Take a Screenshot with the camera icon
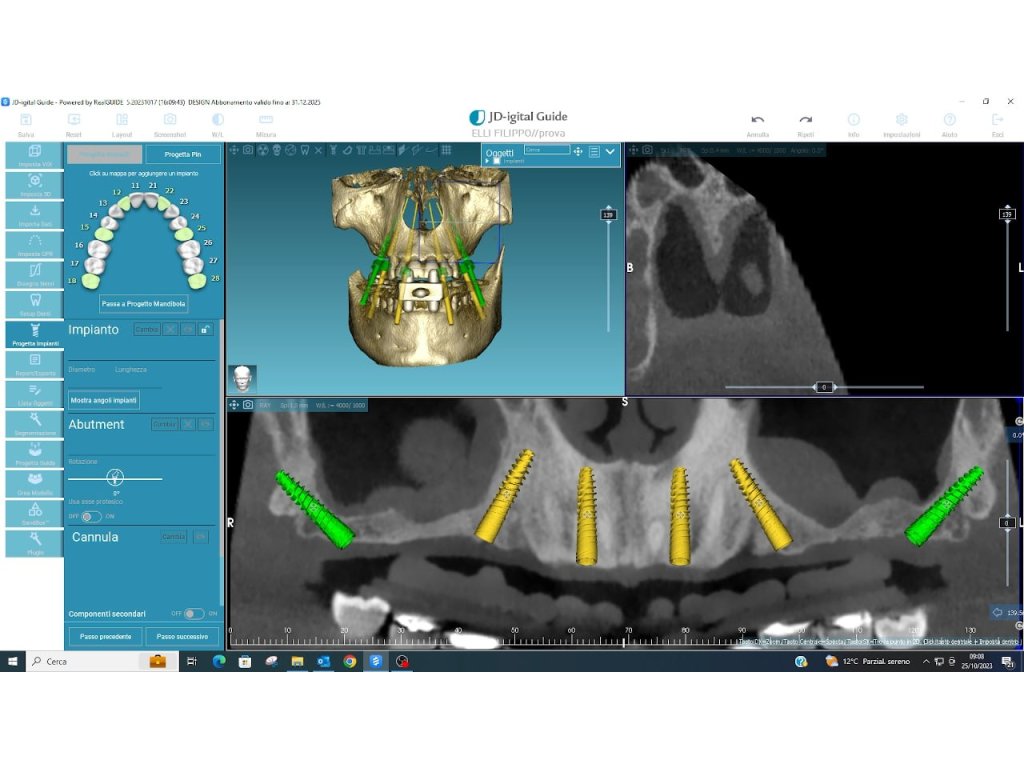This screenshot has width=1024, height=768. (170, 120)
